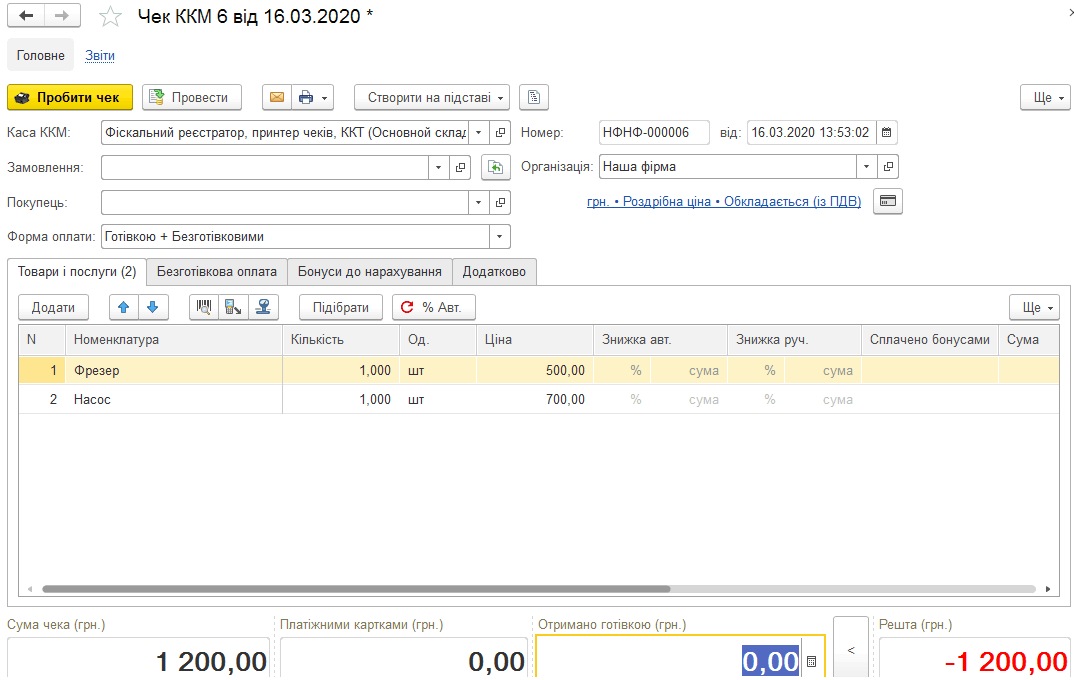This screenshot has width=1074, height=680.
Task: Expand the Замовлення dropdown list
Action: coord(438,167)
